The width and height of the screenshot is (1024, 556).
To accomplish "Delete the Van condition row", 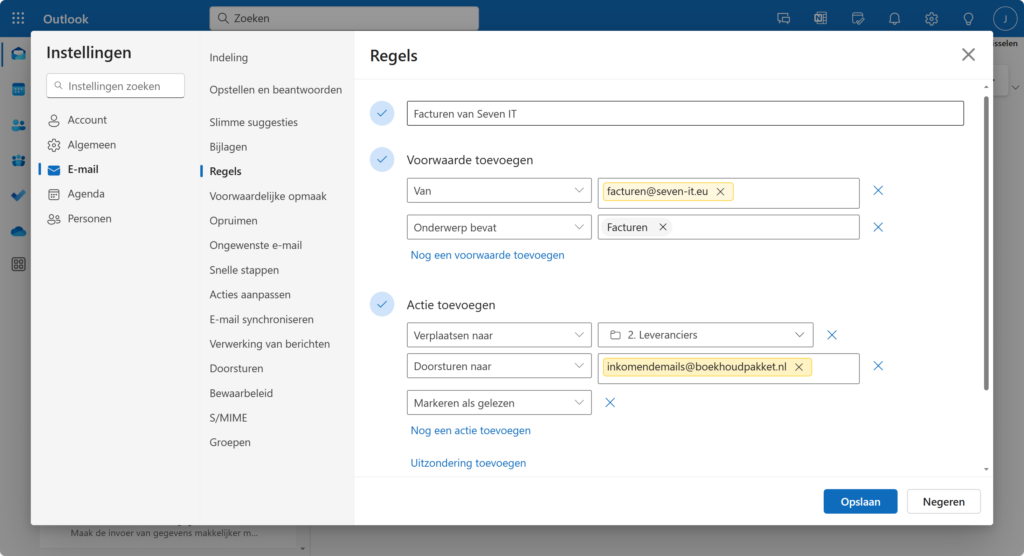I will 878,190.
